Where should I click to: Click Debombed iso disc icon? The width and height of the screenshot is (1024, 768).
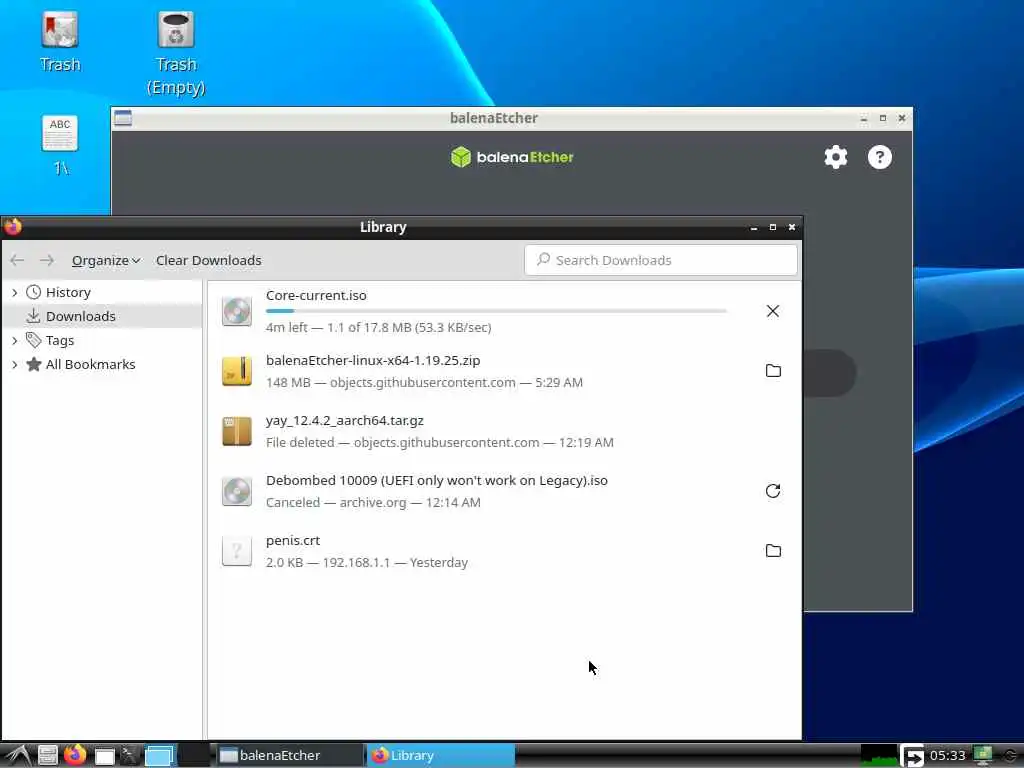tap(236, 491)
